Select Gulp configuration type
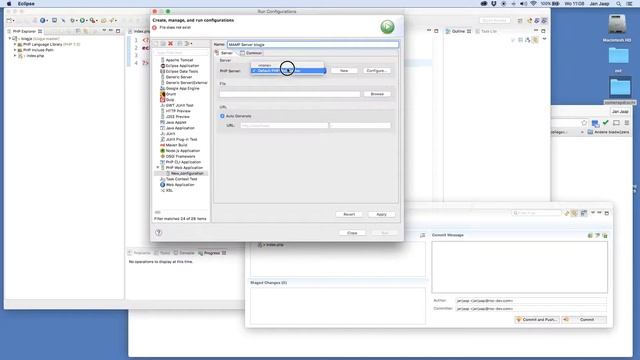Screen dimensions: 640x360 [170, 100]
